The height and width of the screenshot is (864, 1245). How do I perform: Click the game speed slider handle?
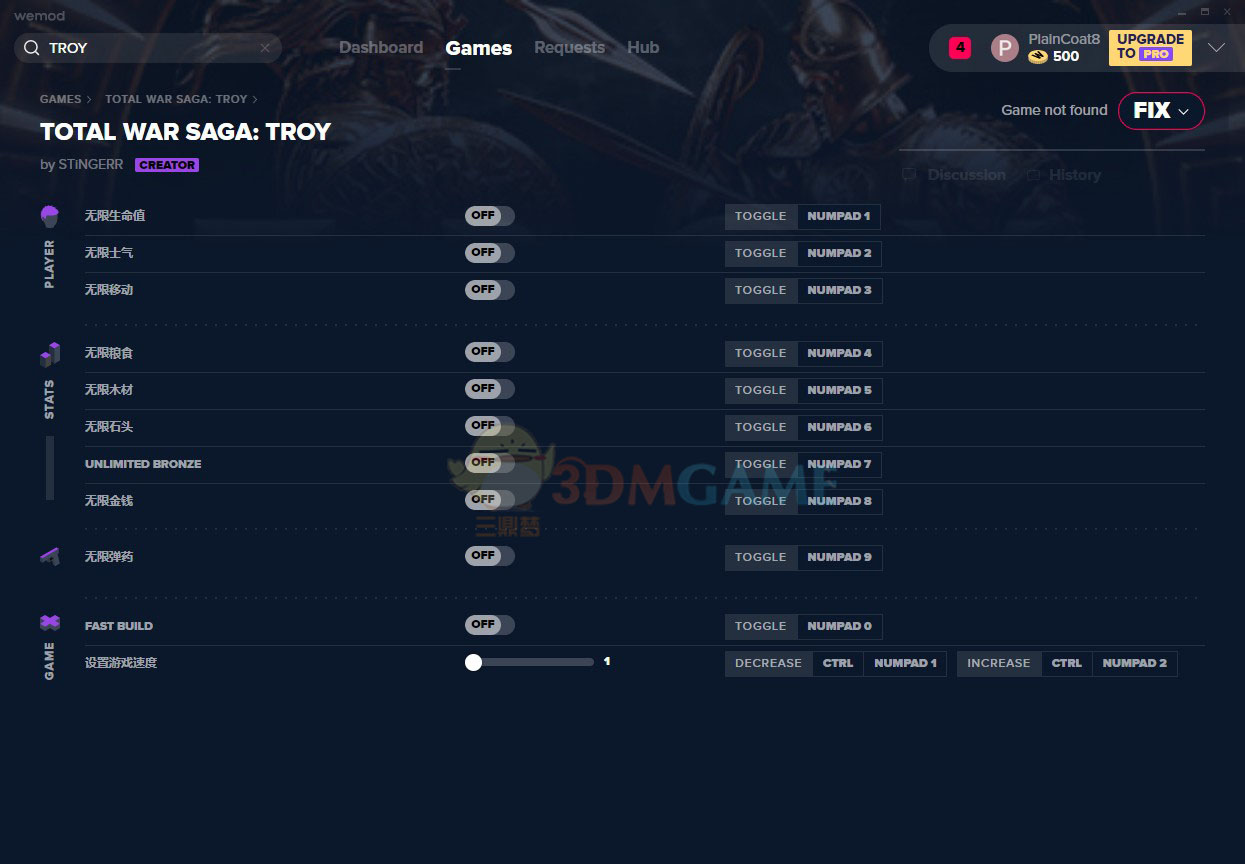474,662
